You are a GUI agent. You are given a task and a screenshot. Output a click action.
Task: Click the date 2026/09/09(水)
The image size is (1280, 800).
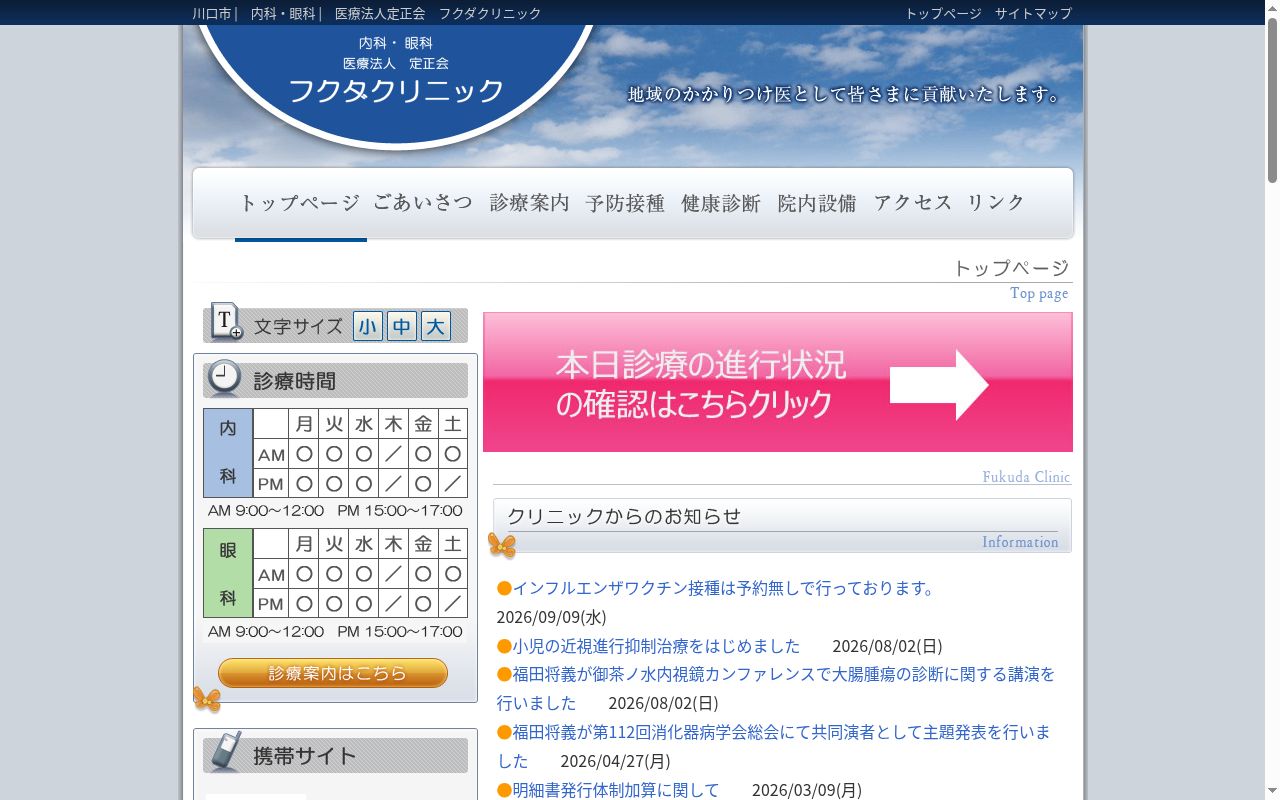pyautogui.click(x=551, y=617)
